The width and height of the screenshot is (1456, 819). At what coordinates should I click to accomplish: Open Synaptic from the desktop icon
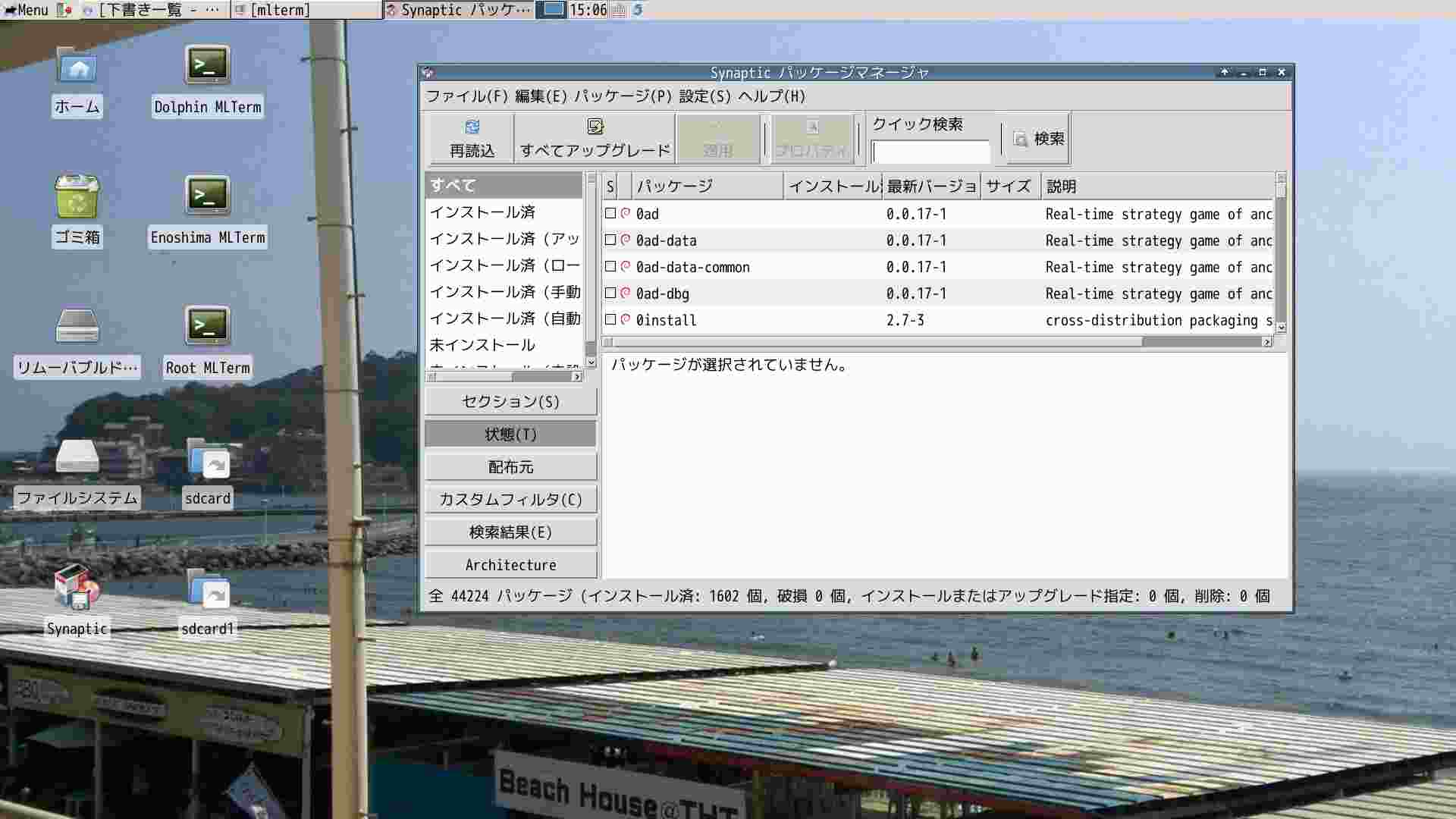pos(76,591)
